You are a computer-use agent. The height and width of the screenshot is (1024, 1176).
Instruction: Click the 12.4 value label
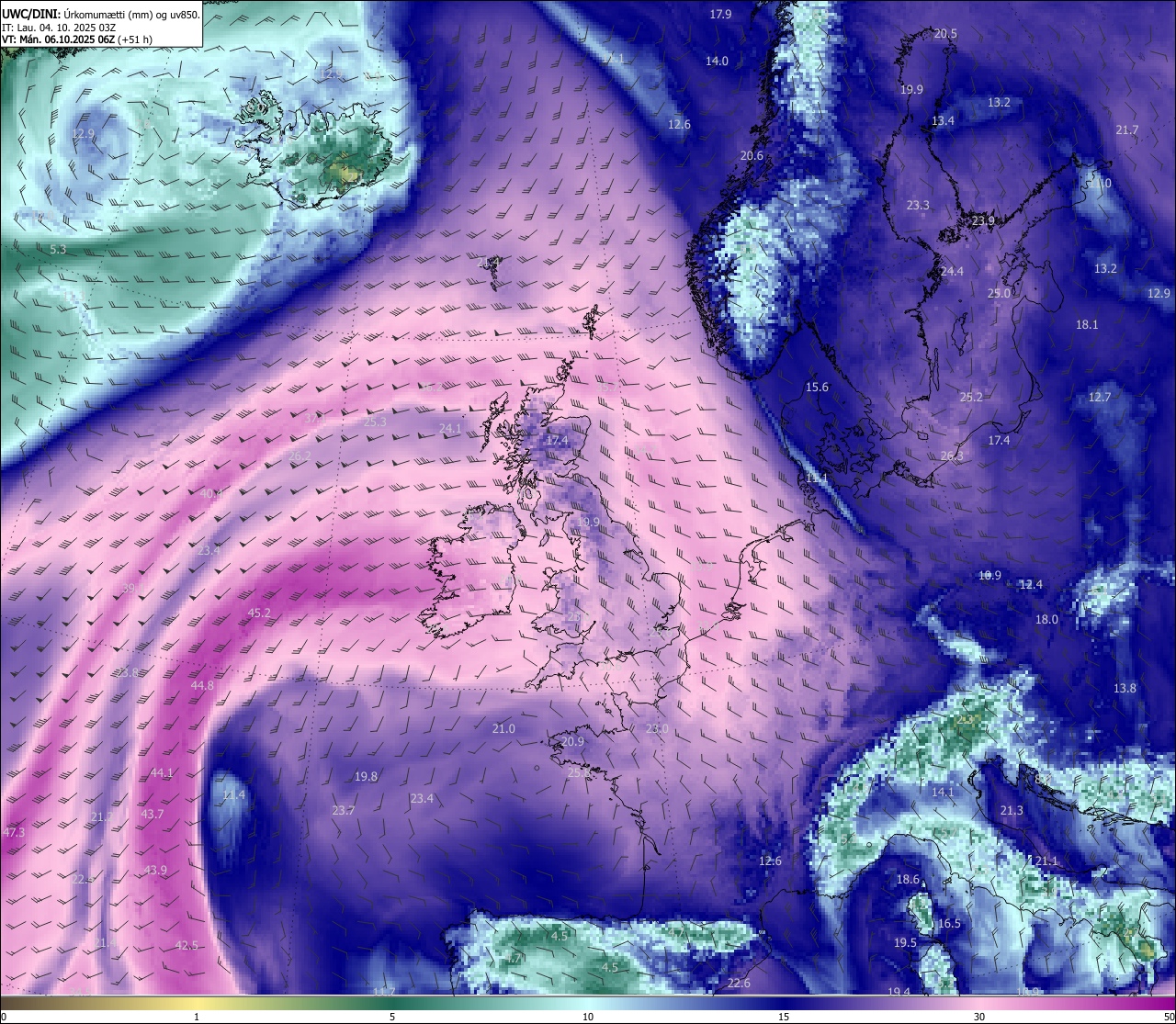[x=1031, y=585]
